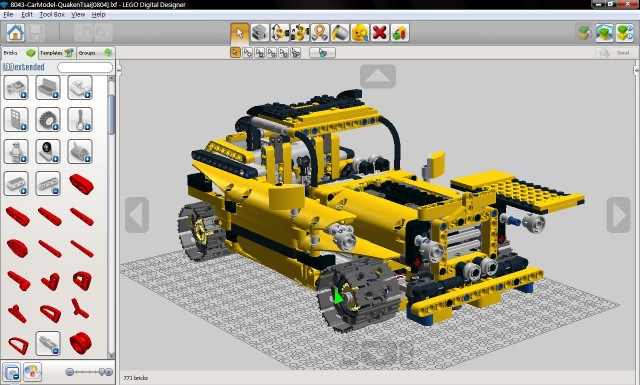Switch to the Templates tab
This screenshot has width=640, height=385.
[57, 53]
